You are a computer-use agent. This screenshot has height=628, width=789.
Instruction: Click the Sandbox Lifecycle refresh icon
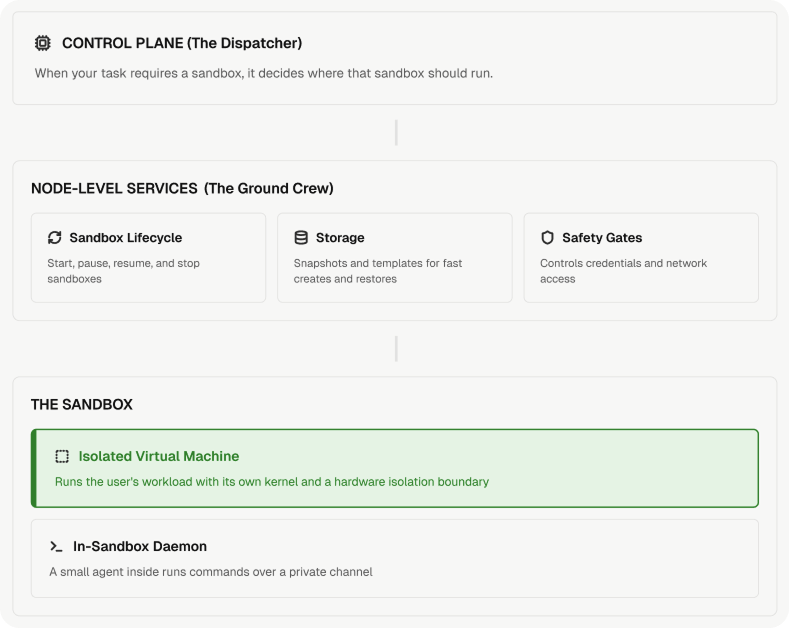tap(55, 238)
